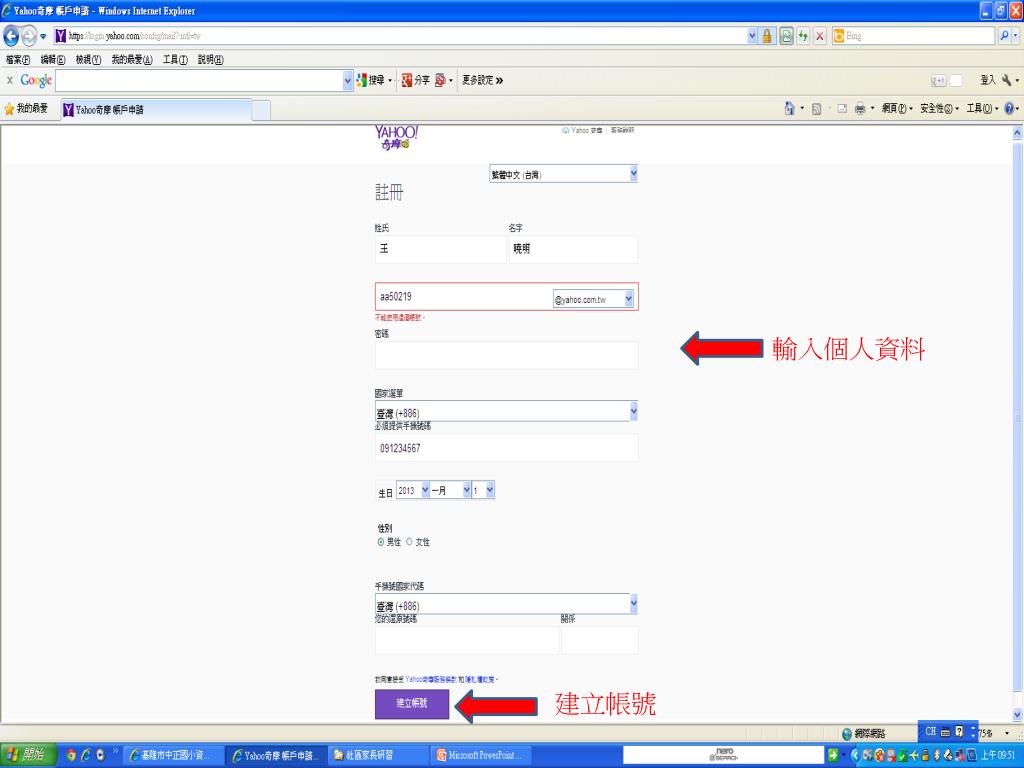Close the Google toolbar with X
The height and width of the screenshot is (768, 1024).
pyautogui.click(x=9, y=80)
